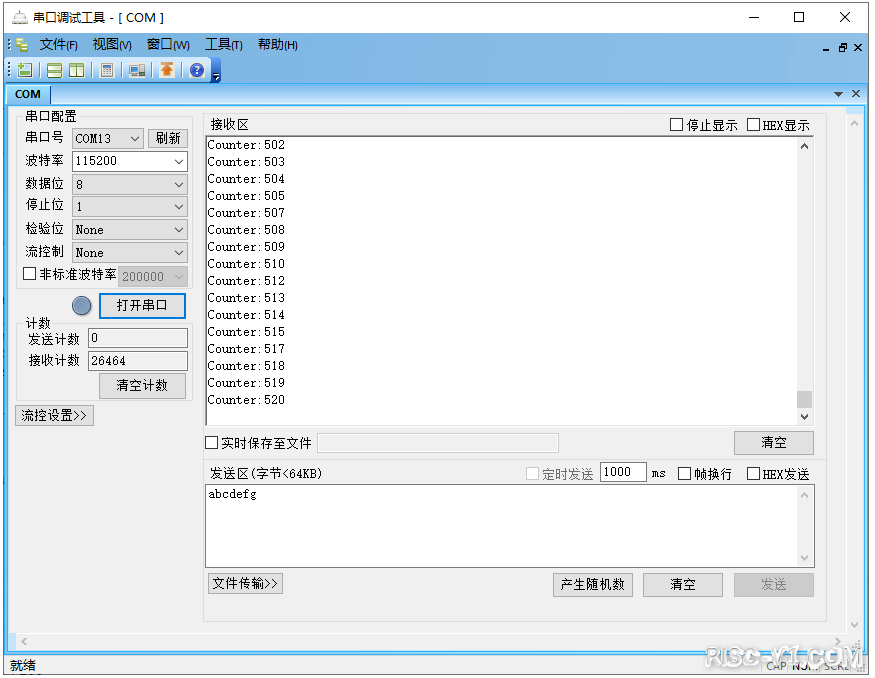Expand 流控设置>> section

point(54,415)
